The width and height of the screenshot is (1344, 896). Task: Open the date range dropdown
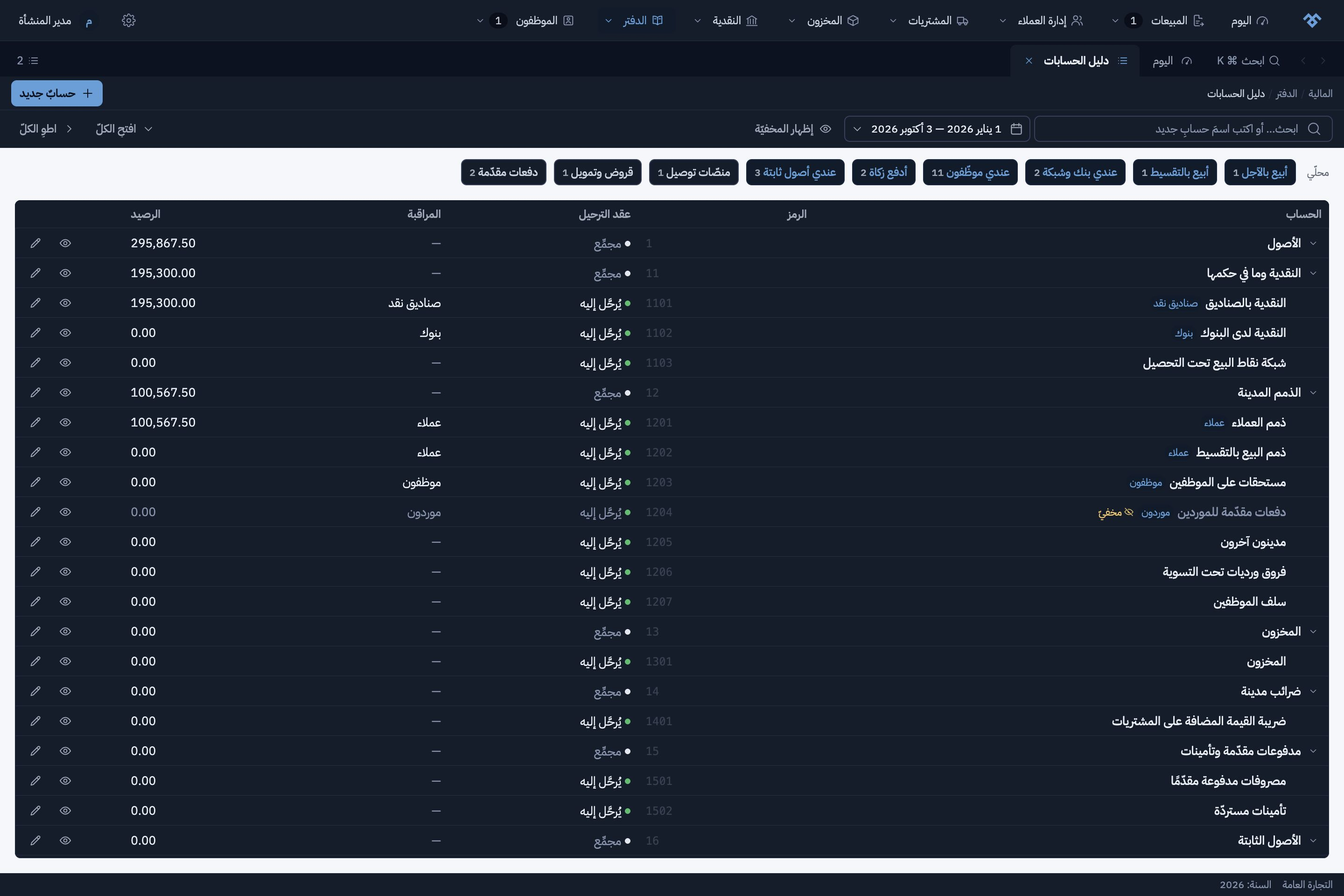click(x=937, y=129)
